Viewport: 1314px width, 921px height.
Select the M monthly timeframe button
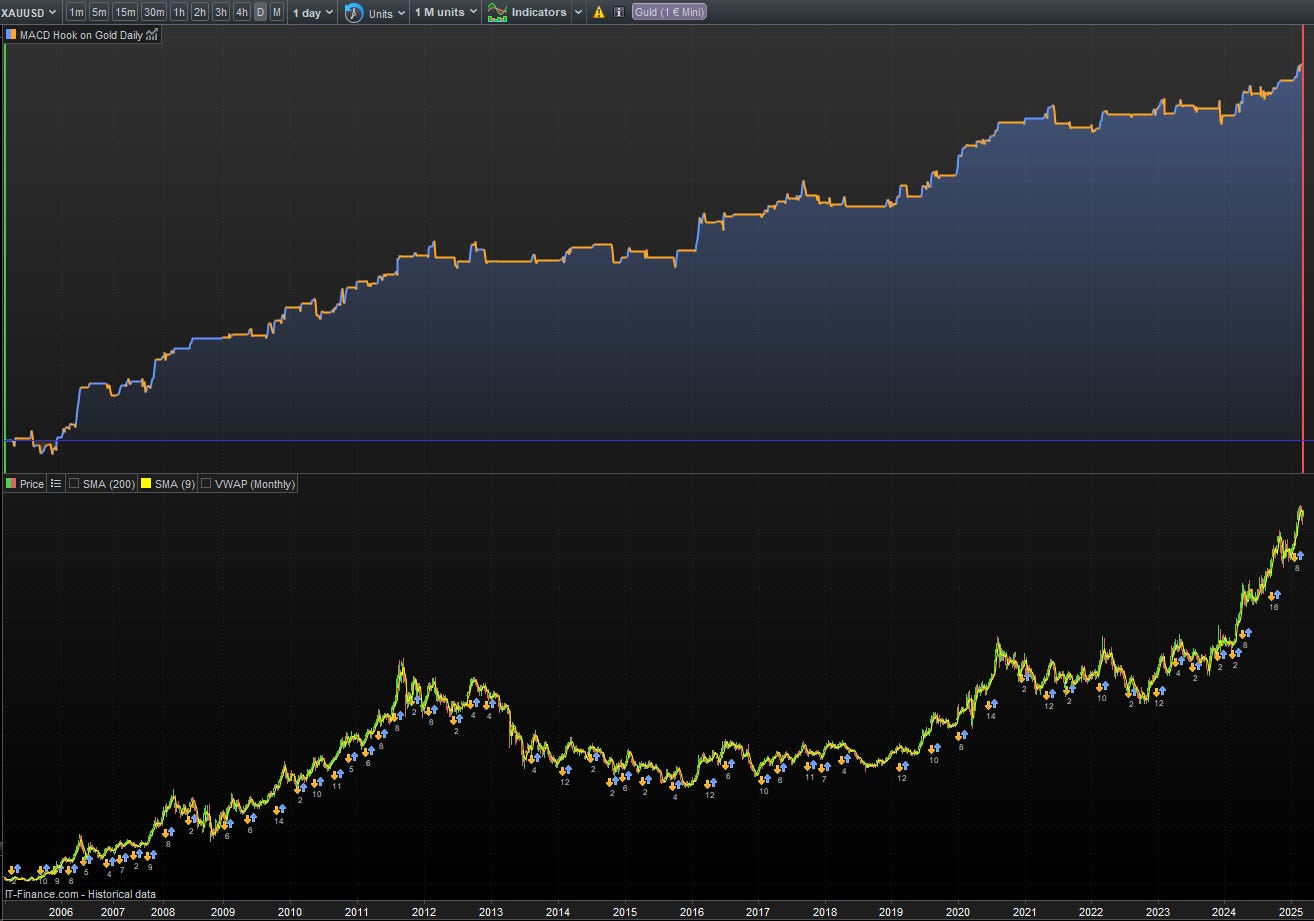[277, 12]
